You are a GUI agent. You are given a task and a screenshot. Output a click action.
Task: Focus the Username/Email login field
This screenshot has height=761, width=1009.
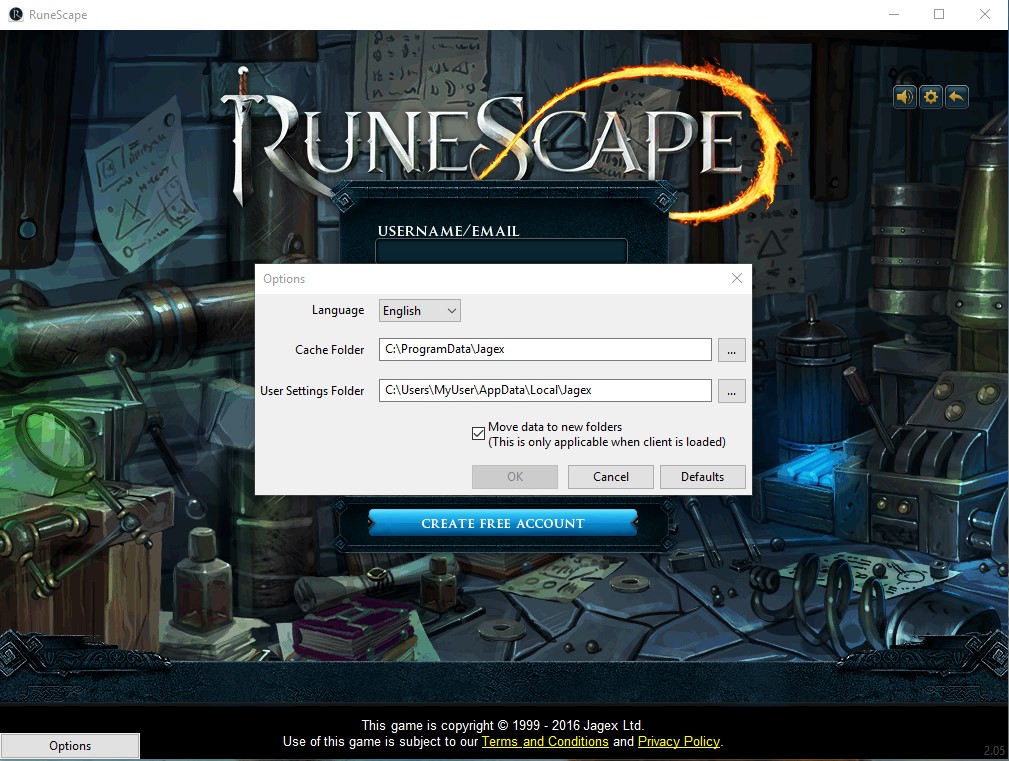point(501,252)
